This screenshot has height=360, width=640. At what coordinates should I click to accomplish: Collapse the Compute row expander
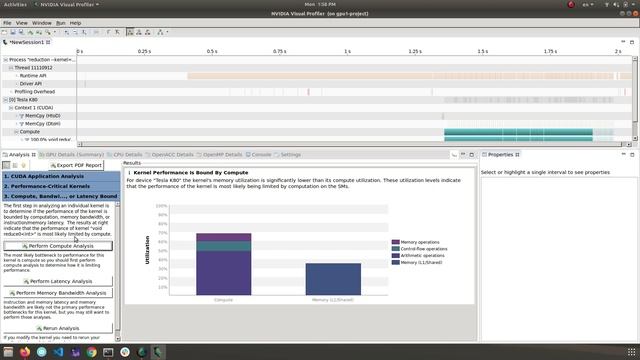[16, 132]
